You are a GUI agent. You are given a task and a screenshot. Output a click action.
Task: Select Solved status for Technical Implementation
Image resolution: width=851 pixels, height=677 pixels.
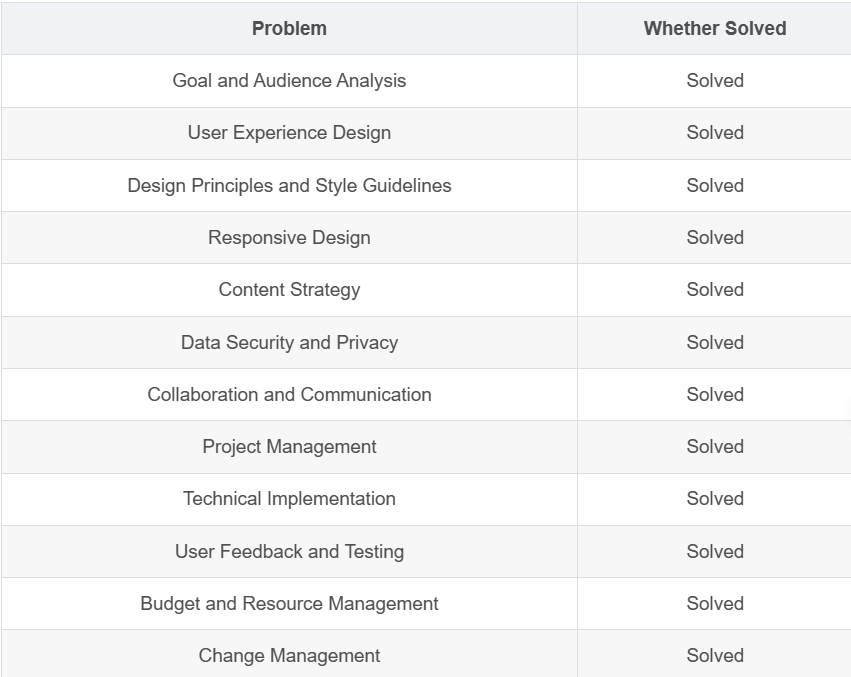(x=715, y=499)
